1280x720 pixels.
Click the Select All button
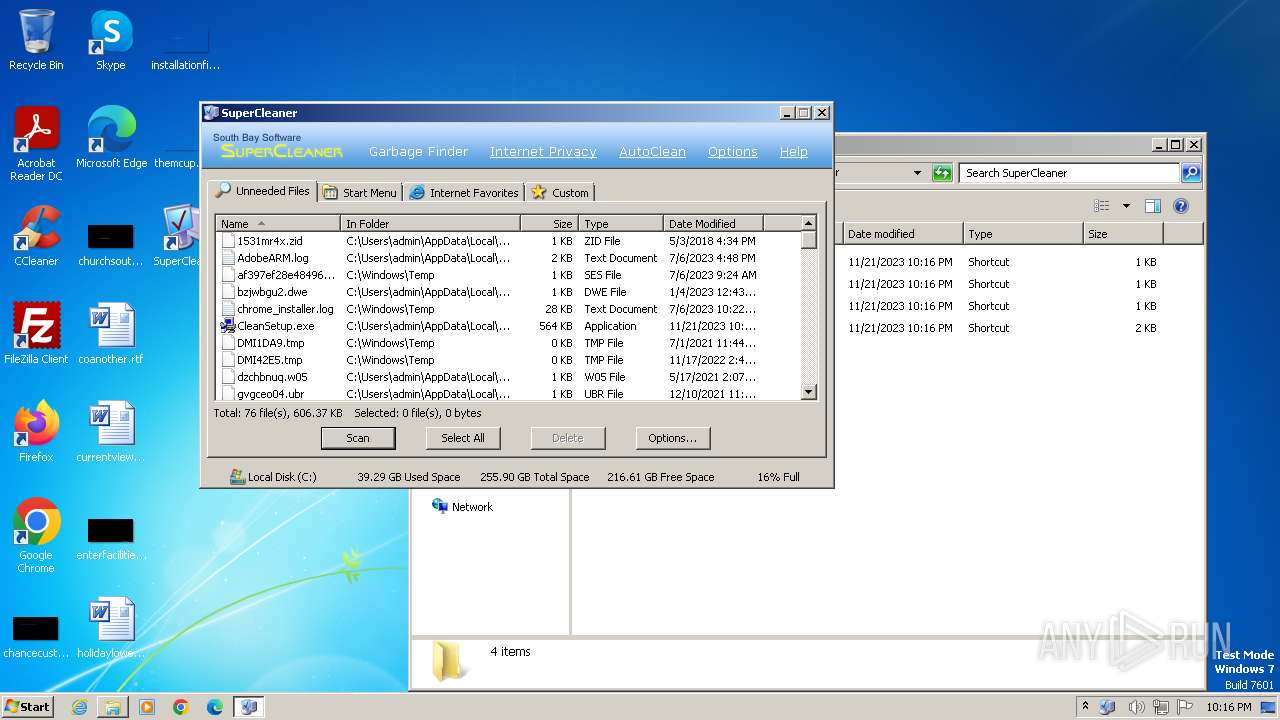pos(463,438)
